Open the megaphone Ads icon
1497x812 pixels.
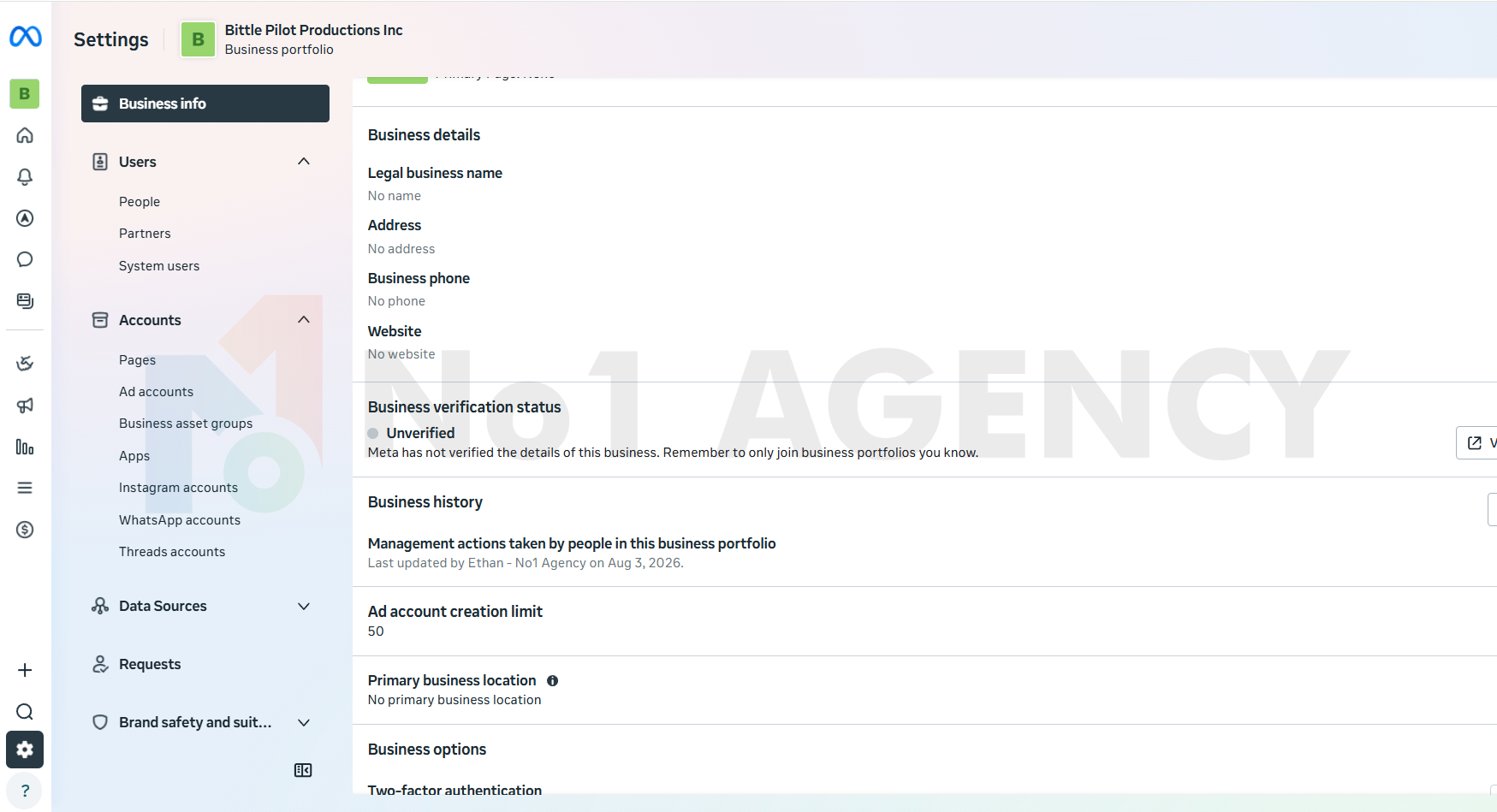[25, 406]
